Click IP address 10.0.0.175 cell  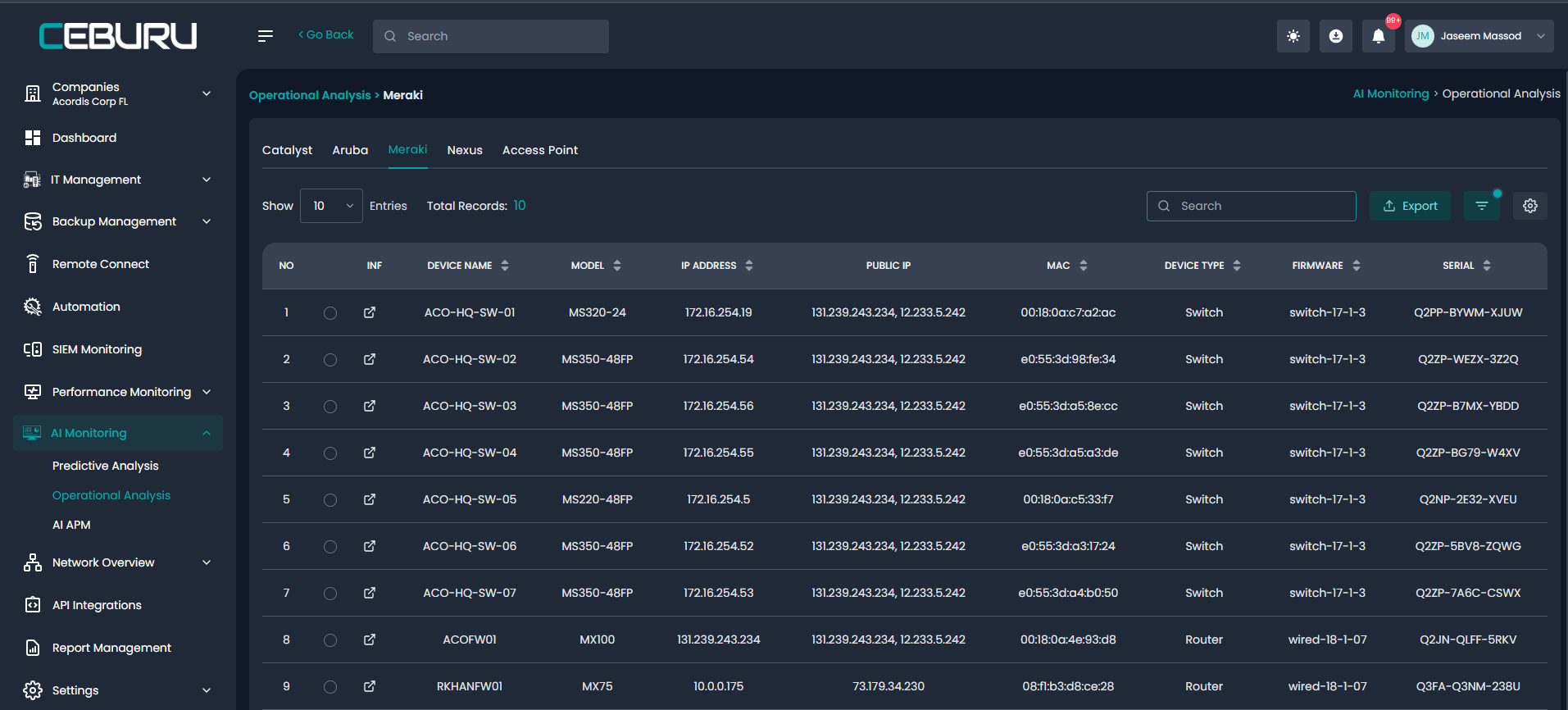tap(719, 686)
